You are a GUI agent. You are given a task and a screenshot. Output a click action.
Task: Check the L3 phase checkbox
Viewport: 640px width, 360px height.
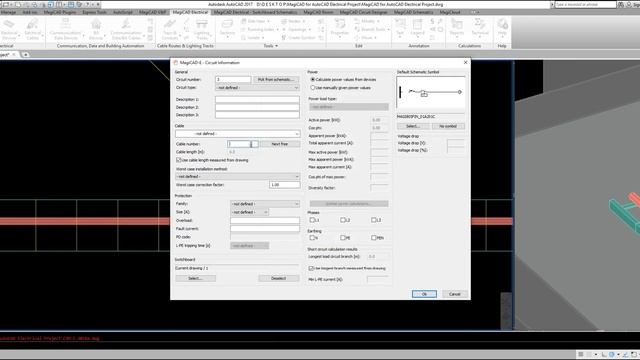373,220
